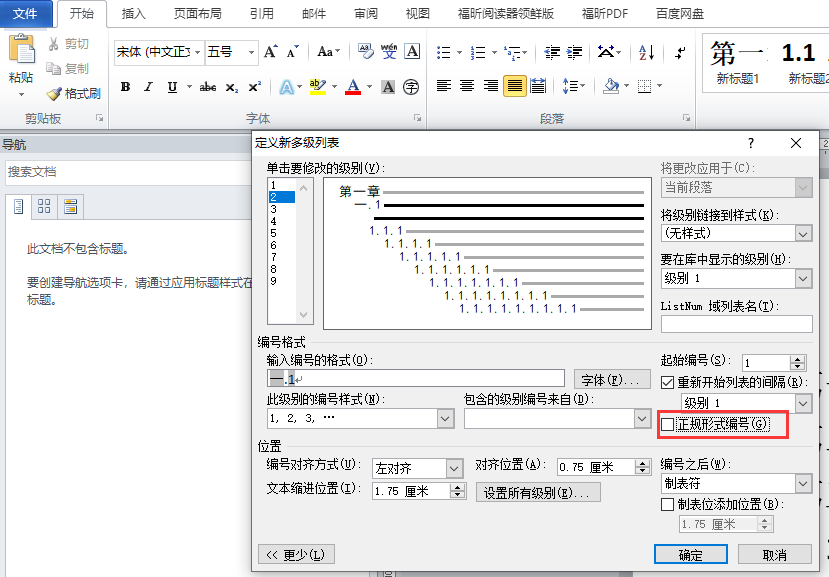Switch to the 视图 tab
Image resolution: width=829 pixels, height=577 pixels.
418,14
